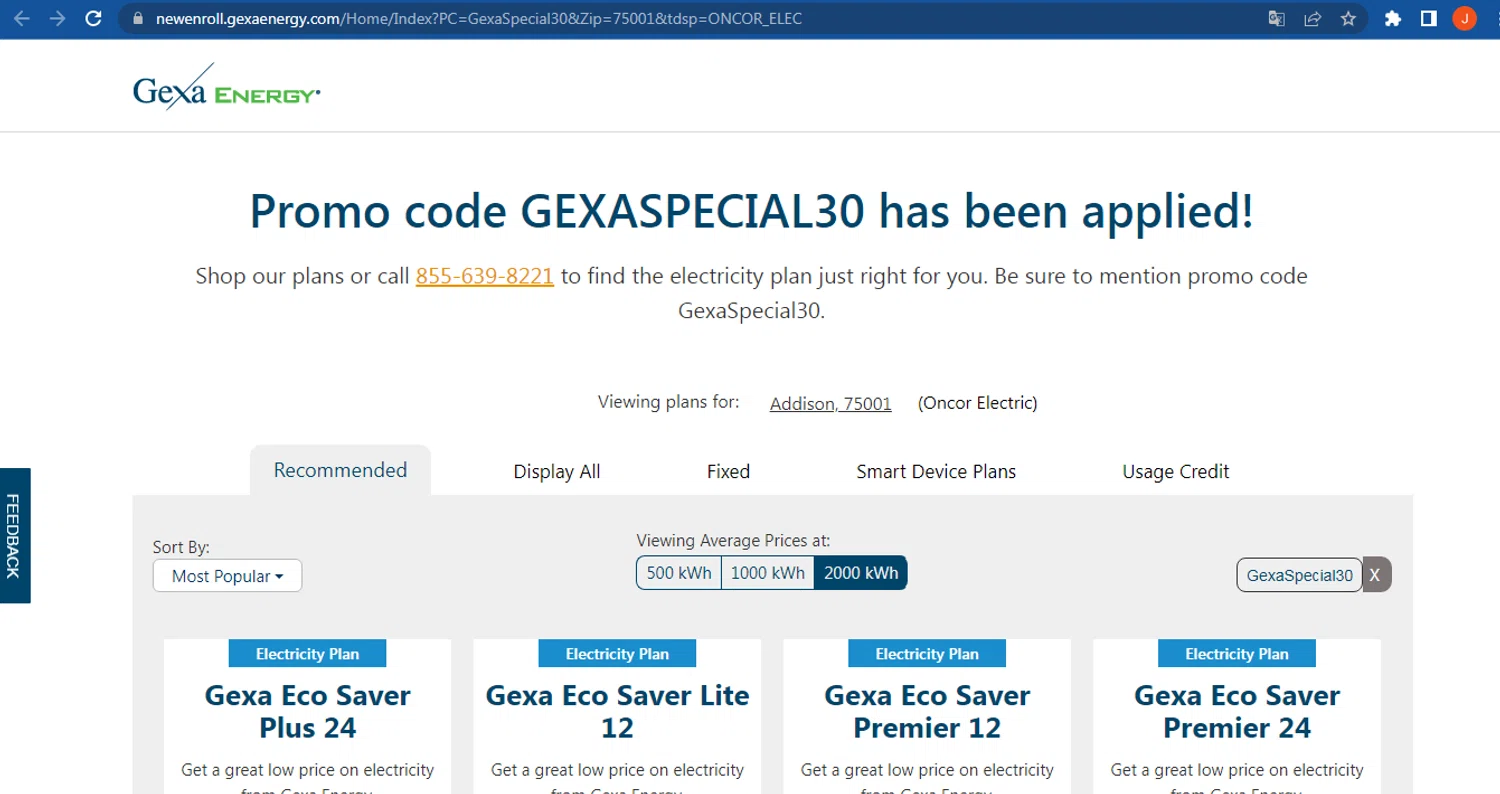
Task: Select 1000 kWh average price view
Action: click(768, 573)
